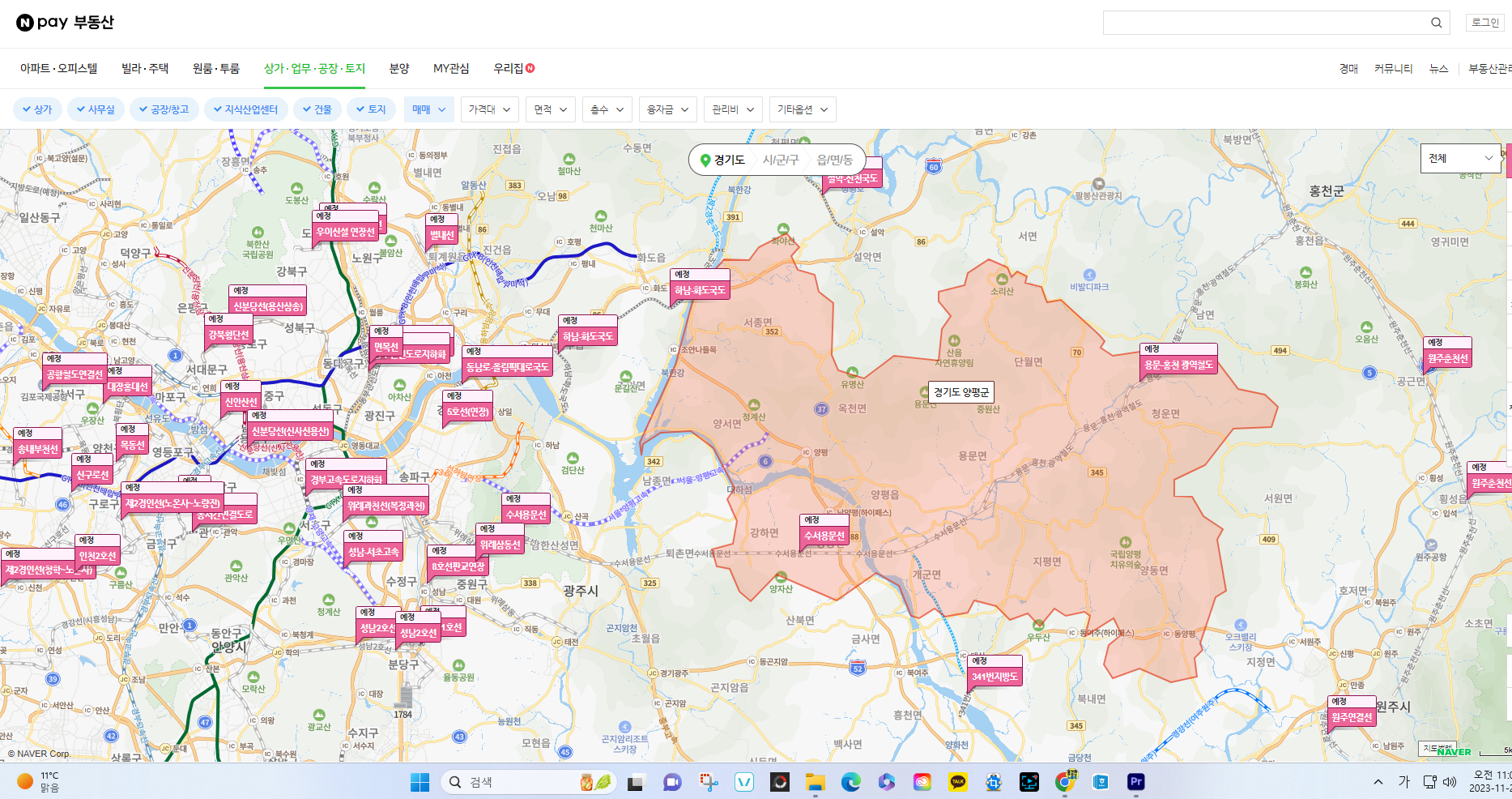Launch KakaoTalk from the taskbar
The width and height of the screenshot is (1512, 799).
(x=957, y=782)
